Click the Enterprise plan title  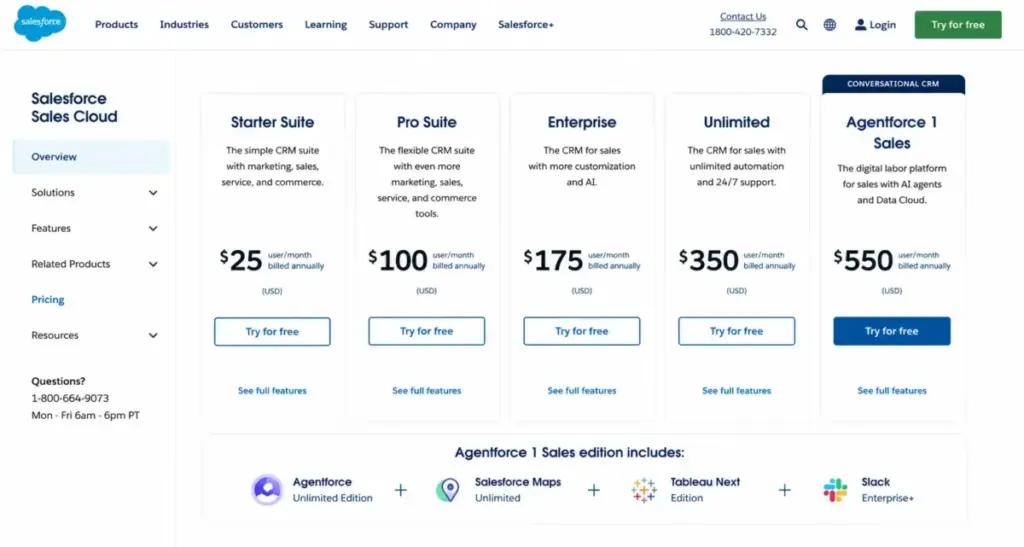pyautogui.click(x=582, y=122)
